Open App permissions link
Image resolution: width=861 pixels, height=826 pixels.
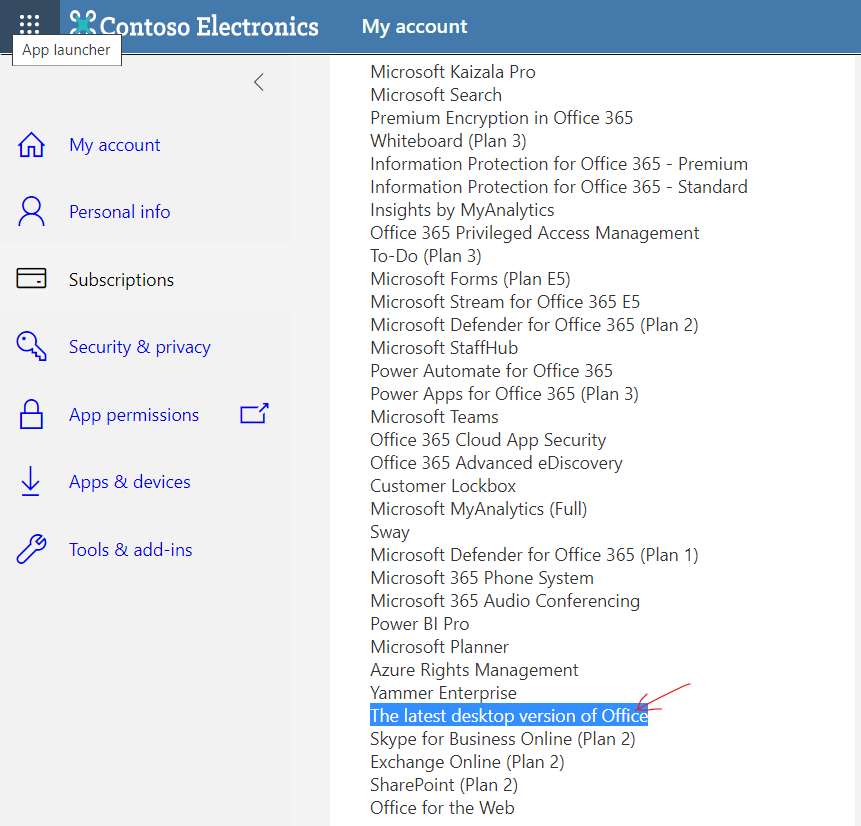pyautogui.click(x=134, y=415)
